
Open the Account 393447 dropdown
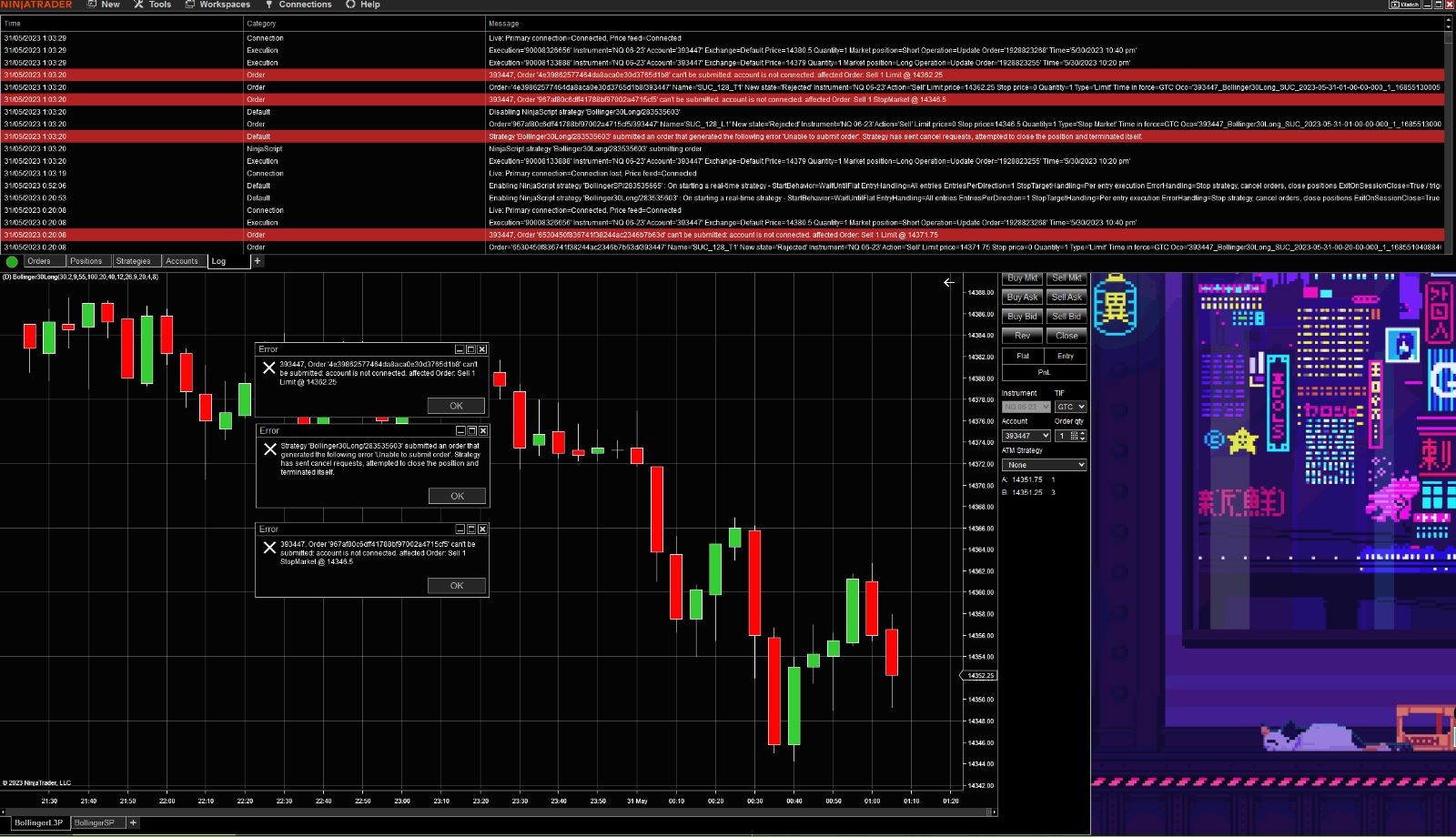(x=1026, y=436)
